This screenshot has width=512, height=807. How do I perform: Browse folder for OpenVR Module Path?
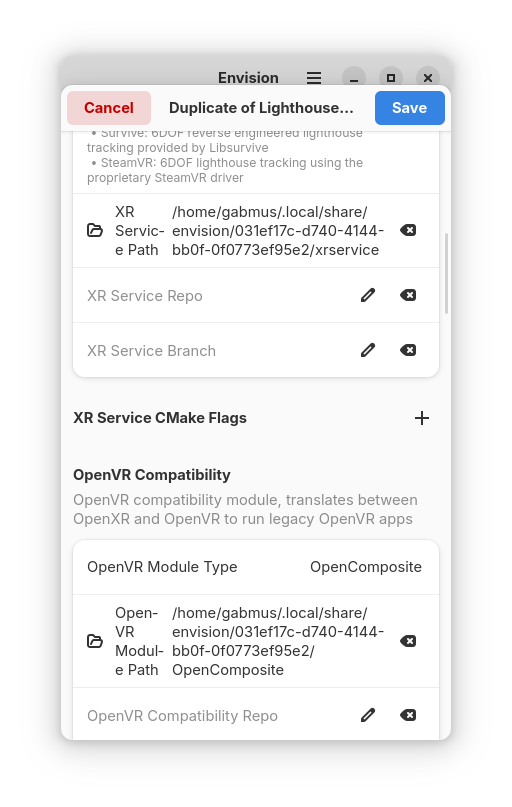(95, 641)
